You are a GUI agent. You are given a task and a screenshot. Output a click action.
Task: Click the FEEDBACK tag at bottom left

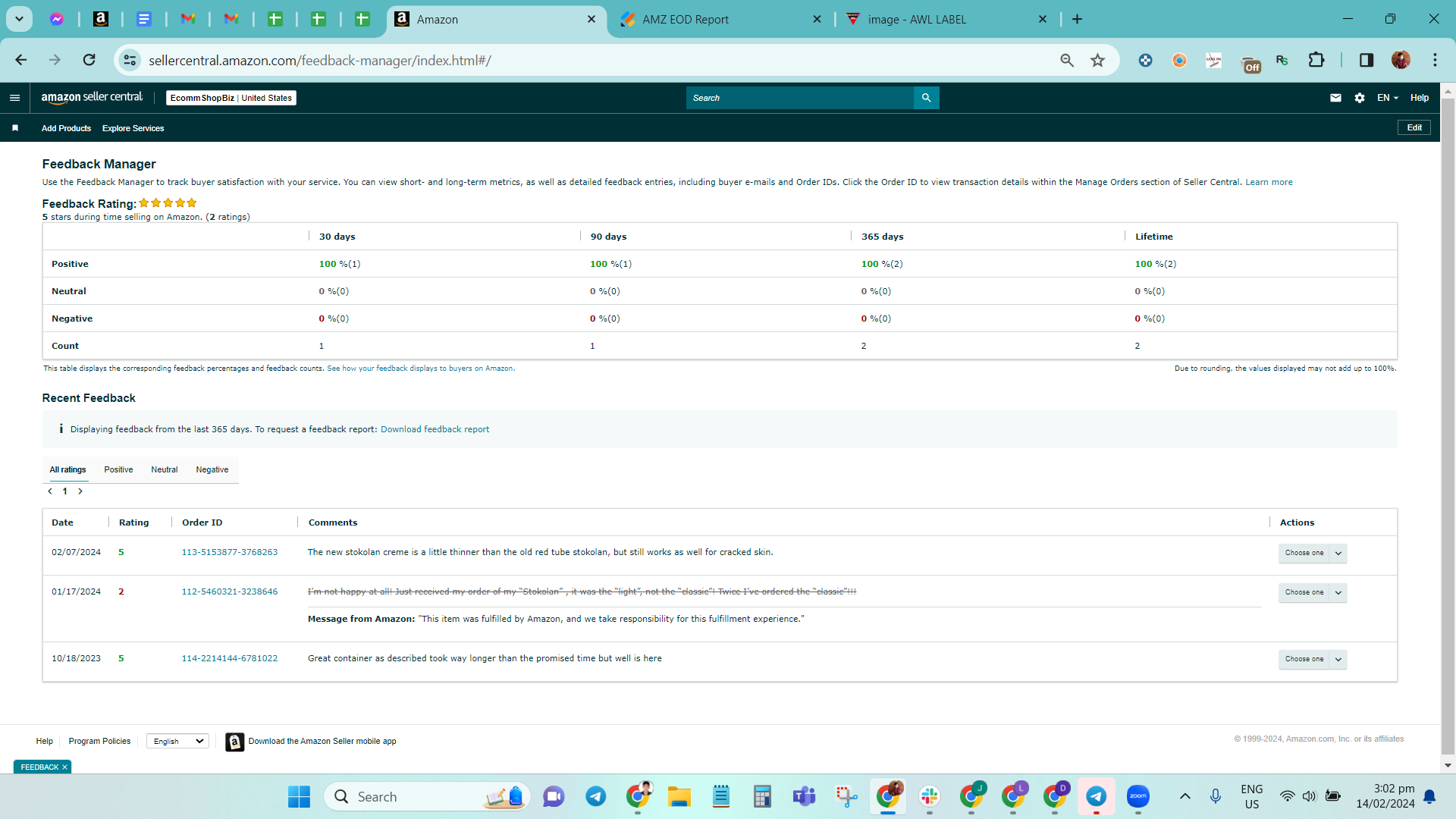39,767
